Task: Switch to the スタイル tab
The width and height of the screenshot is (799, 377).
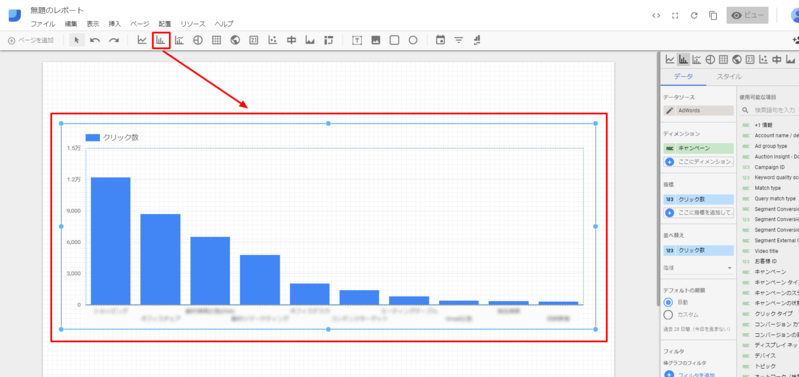Action: (729, 77)
